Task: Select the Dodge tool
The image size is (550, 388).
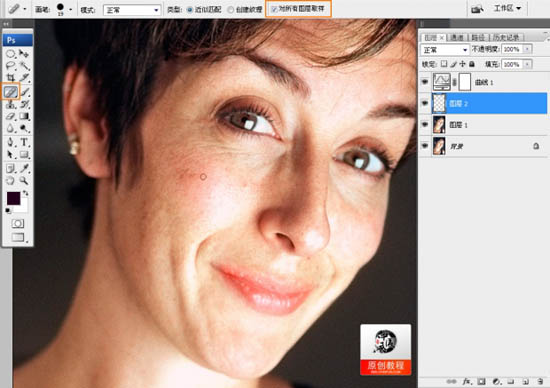Action: [x=24, y=128]
